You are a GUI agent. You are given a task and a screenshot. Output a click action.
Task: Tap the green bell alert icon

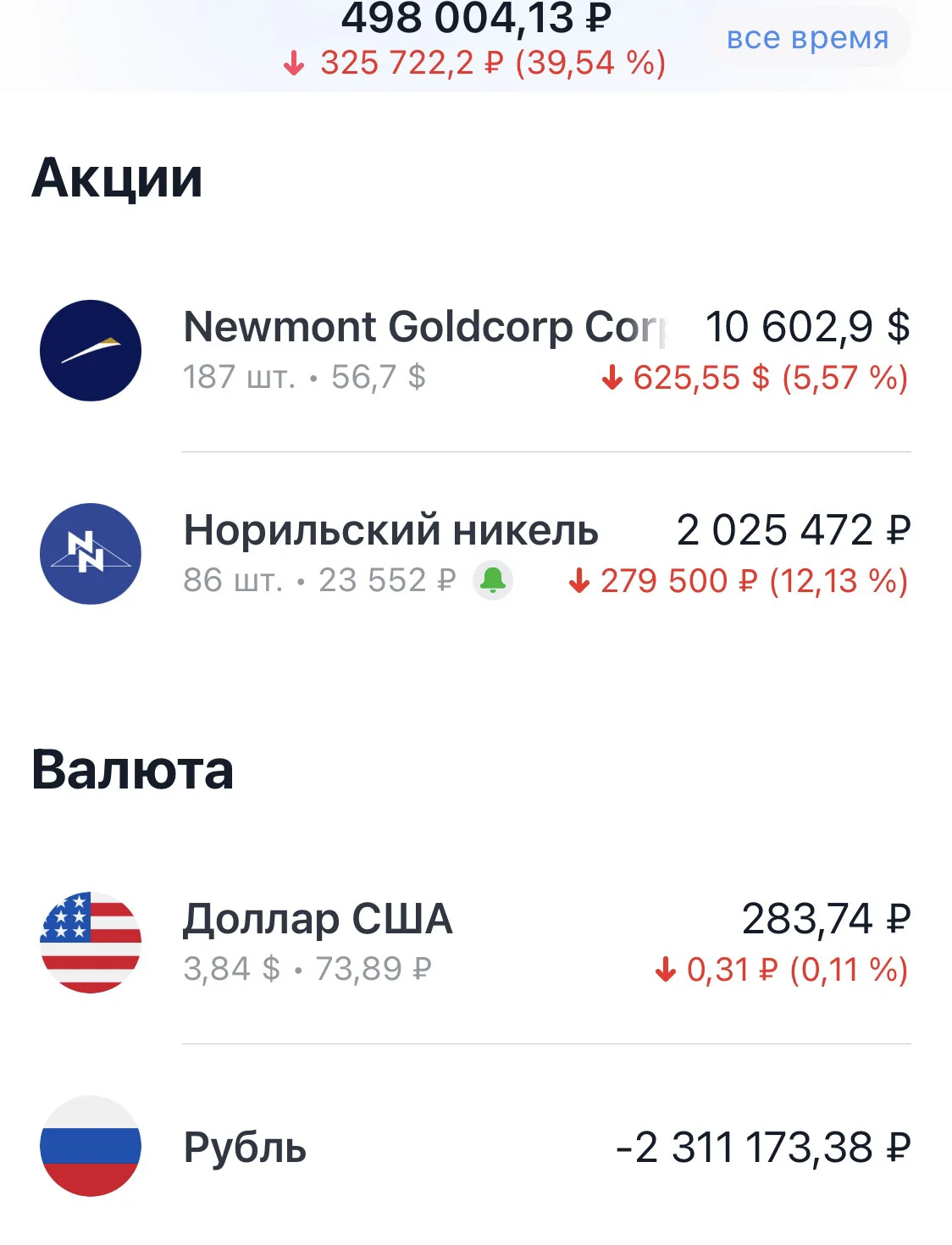pos(493,580)
